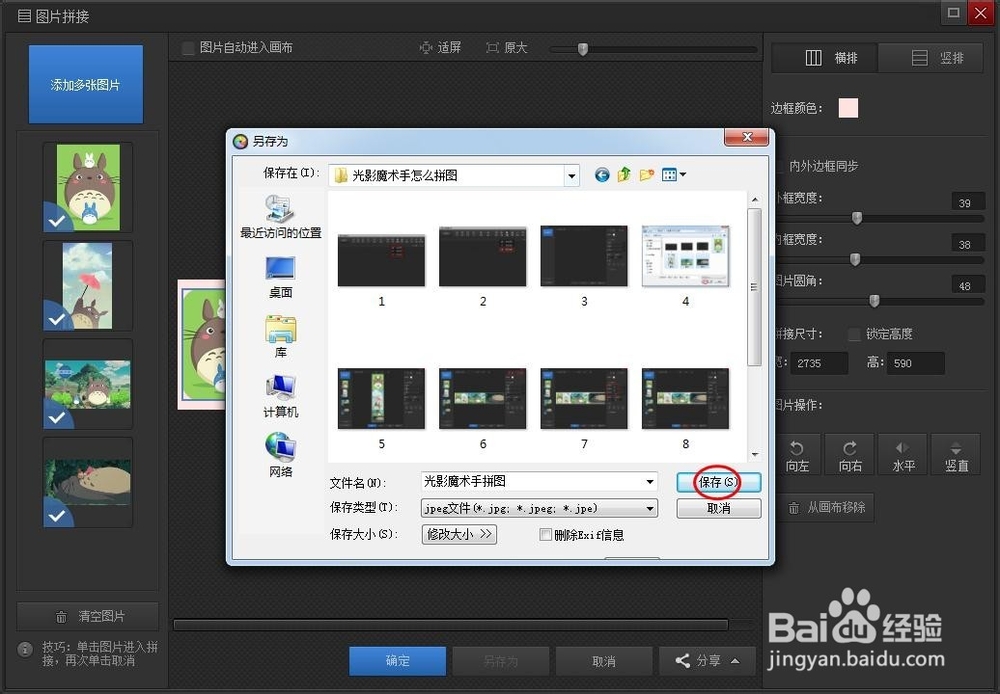
Task: Select the rotate right (向右) tool
Action: [x=850, y=453]
